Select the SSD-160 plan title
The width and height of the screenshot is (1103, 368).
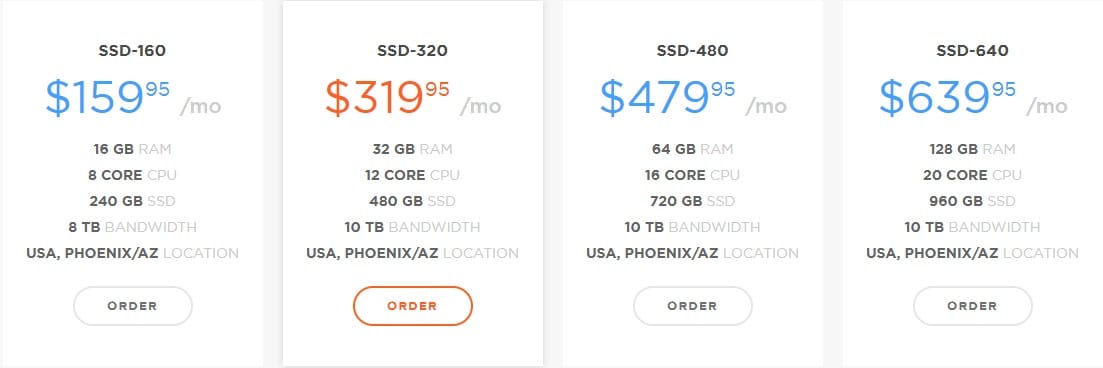[x=132, y=51]
